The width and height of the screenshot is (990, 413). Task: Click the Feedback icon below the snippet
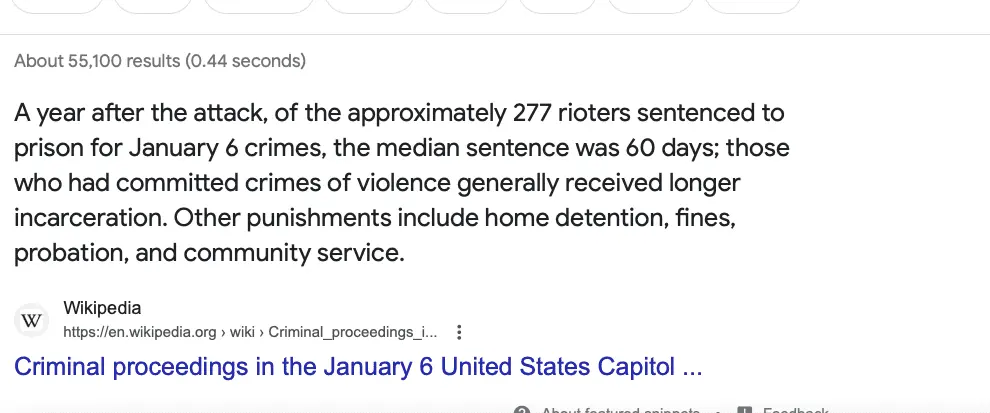click(744, 410)
